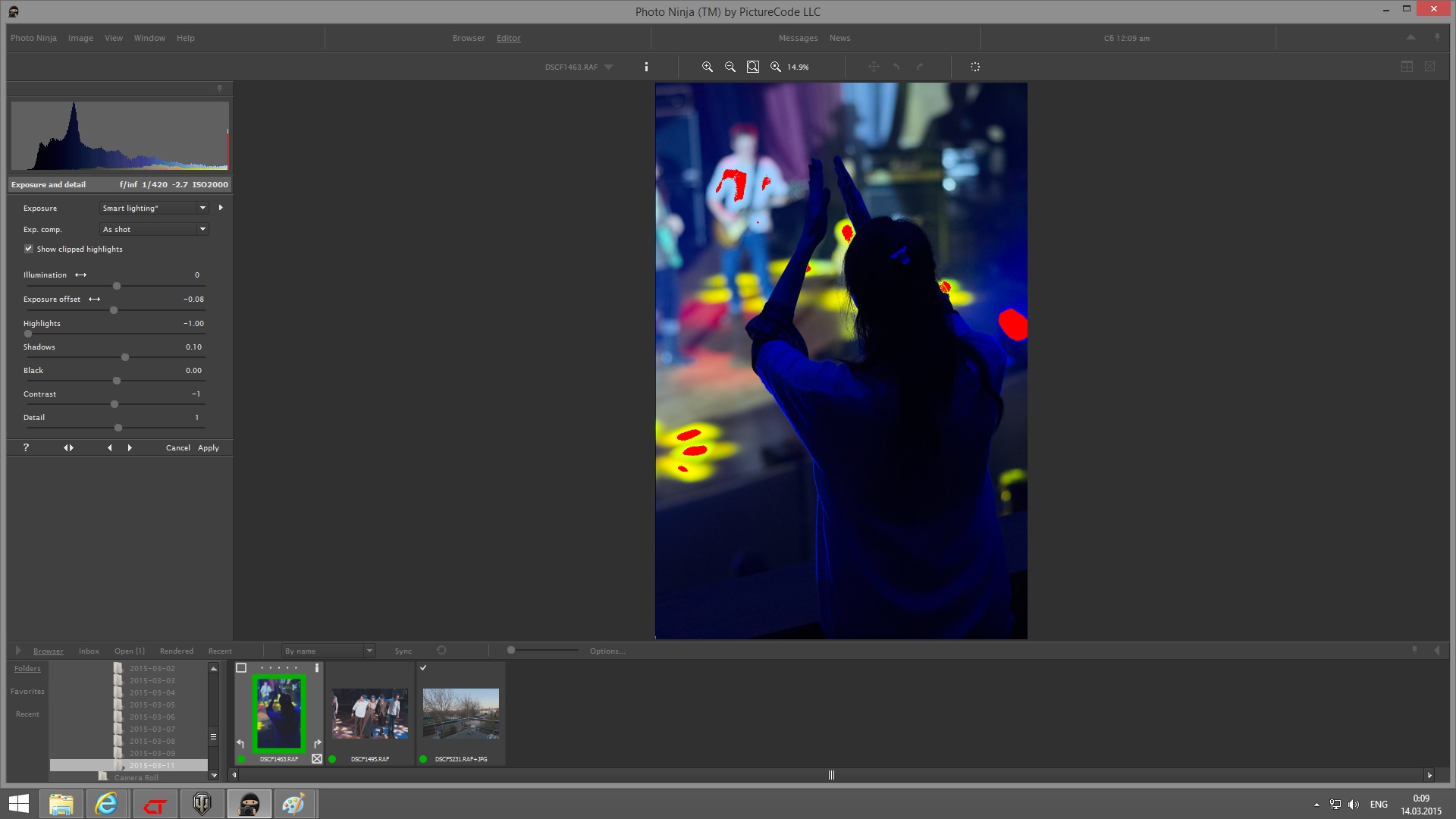Collapse the top bar with the up arrow
This screenshot has width=1456, height=819.
coord(1410,37)
